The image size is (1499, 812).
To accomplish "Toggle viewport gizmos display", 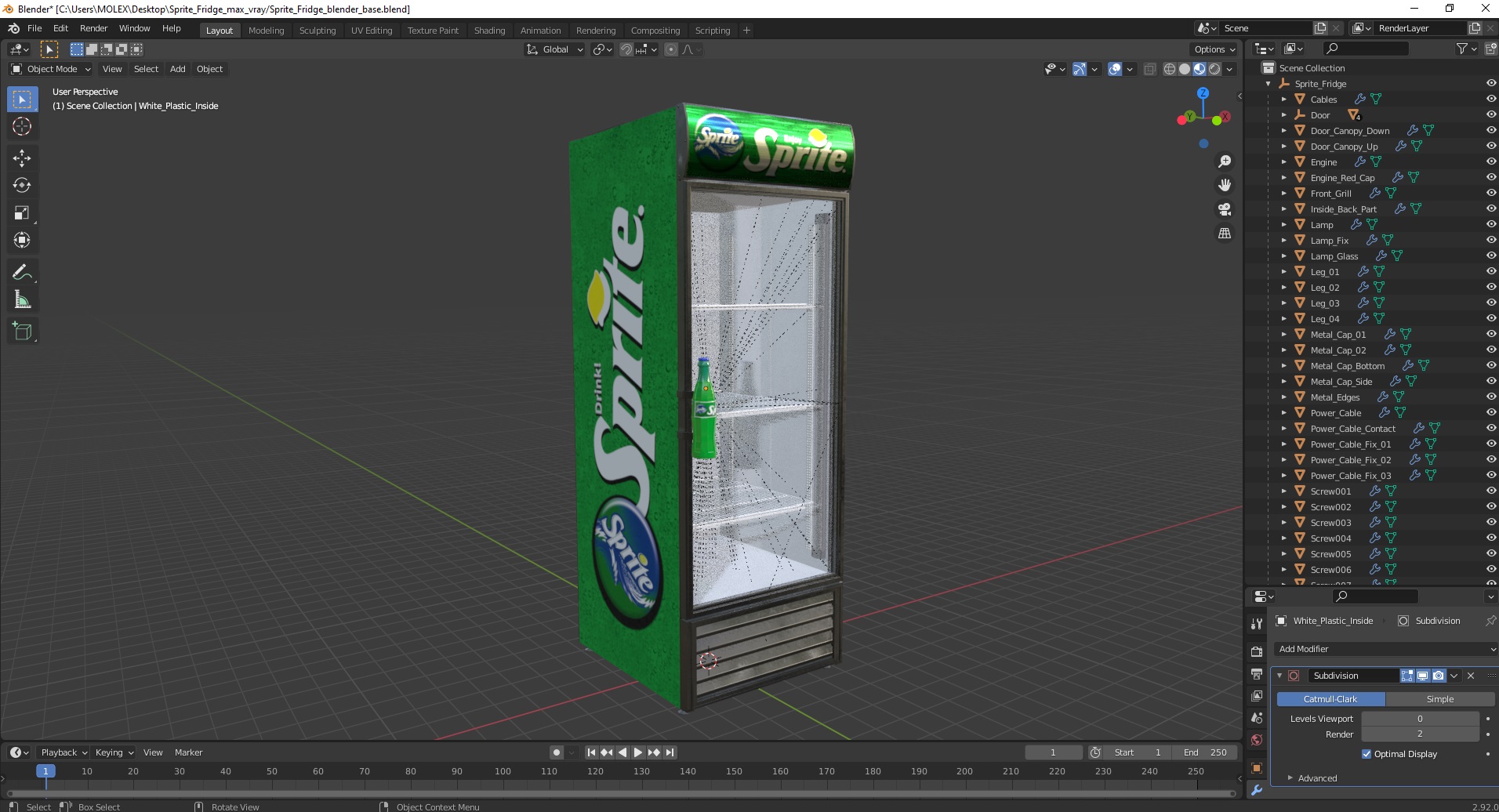I will coord(1080,69).
